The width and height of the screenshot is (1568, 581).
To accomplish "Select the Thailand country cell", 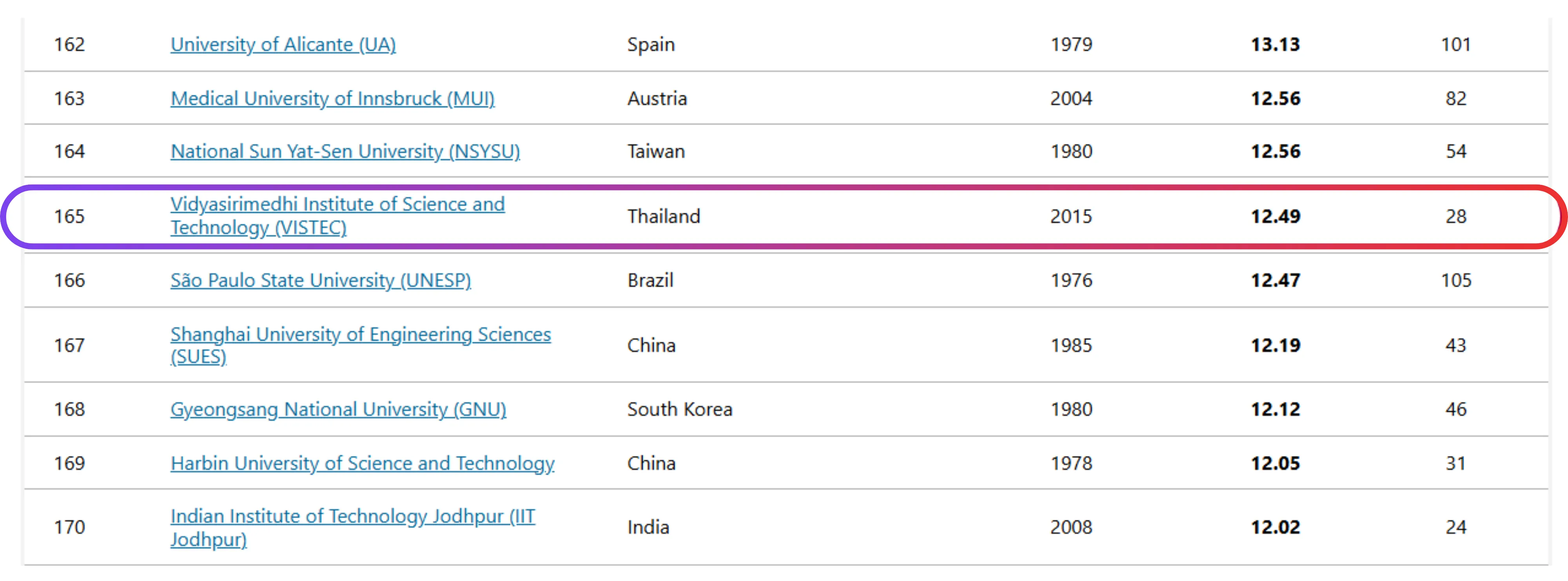I will (x=664, y=217).
